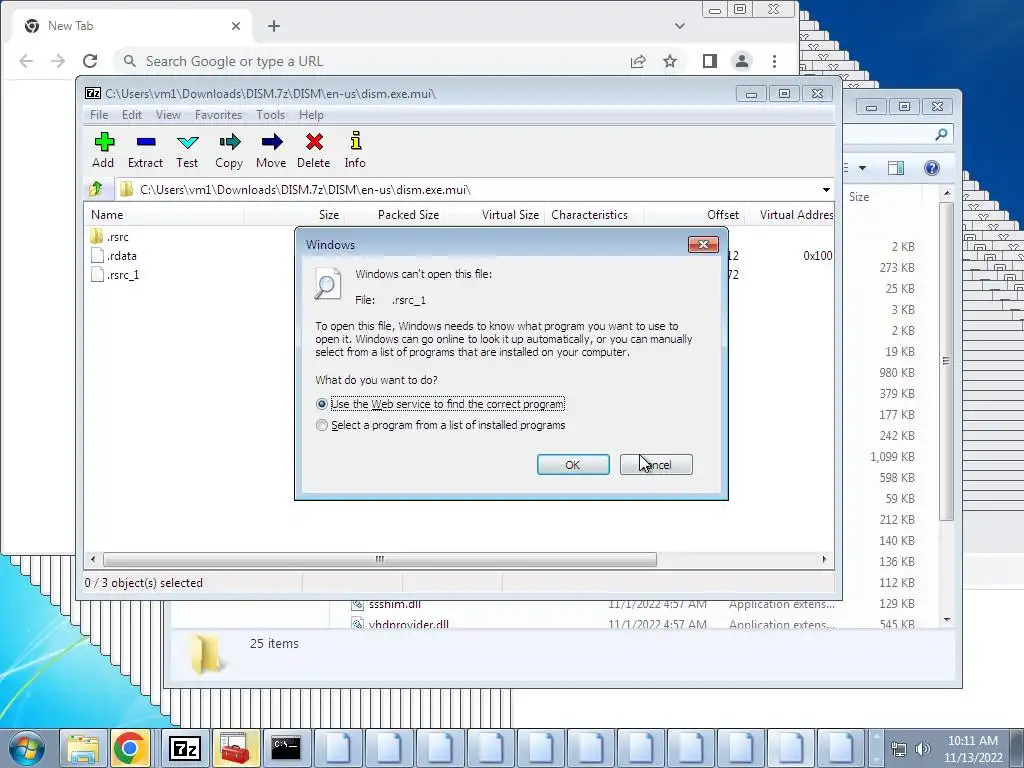Close the New Tab tab
The height and width of the screenshot is (768, 1024).
pyautogui.click(x=236, y=26)
